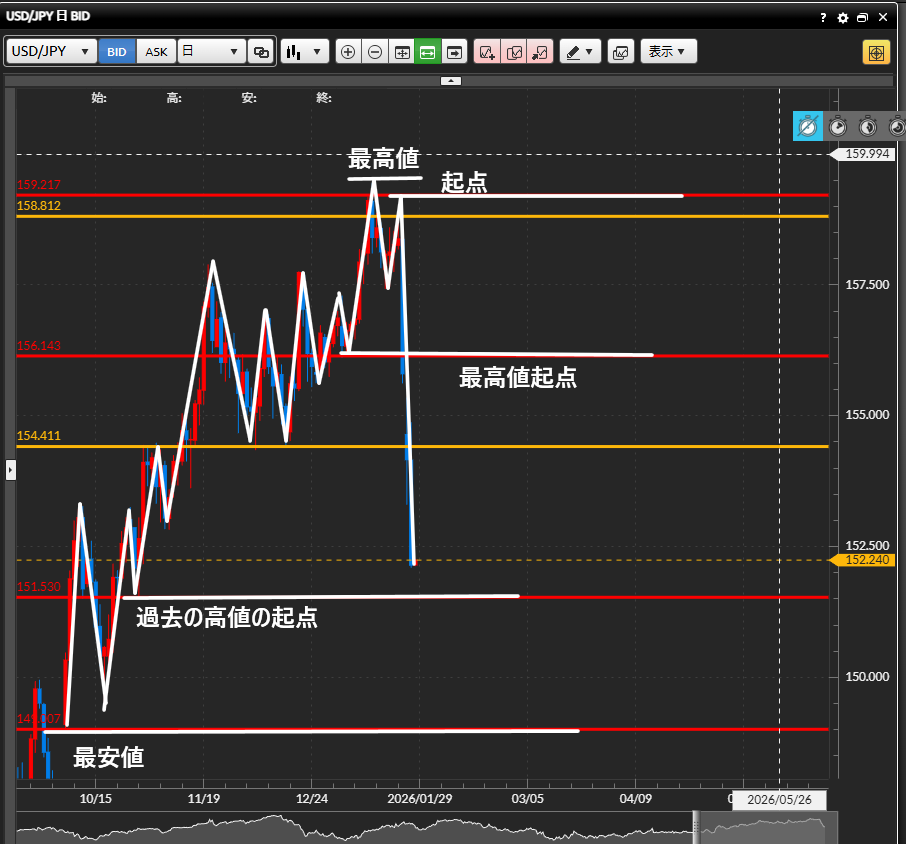
Task: Open the candlestick chart type dropdown
Action: (x=305, y=52)
